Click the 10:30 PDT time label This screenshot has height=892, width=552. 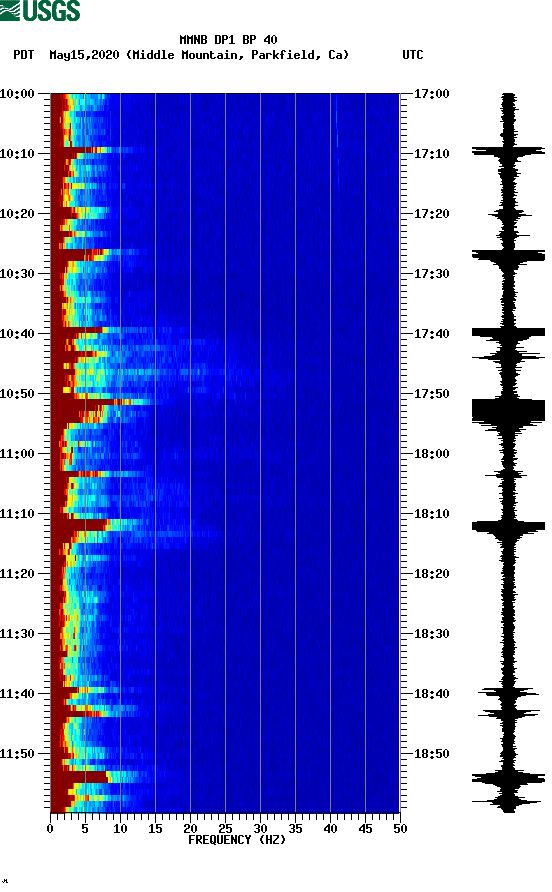tap(18, 274)
